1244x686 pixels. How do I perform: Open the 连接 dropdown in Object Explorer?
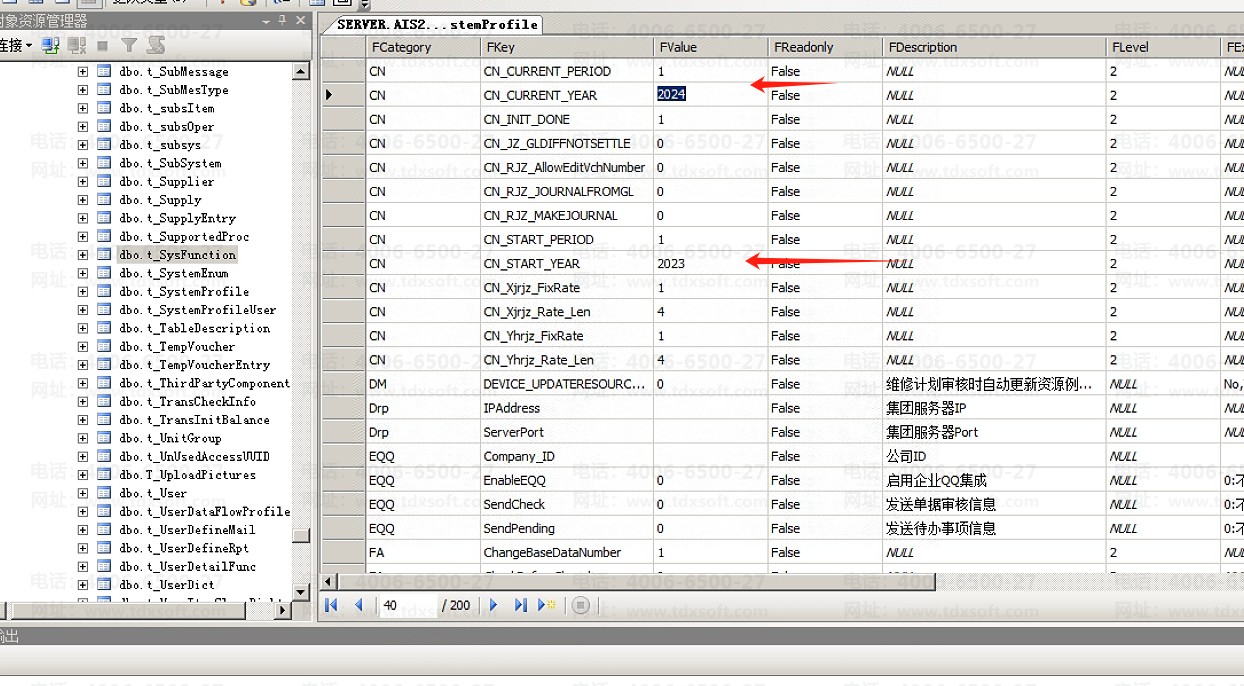point(15,45)
